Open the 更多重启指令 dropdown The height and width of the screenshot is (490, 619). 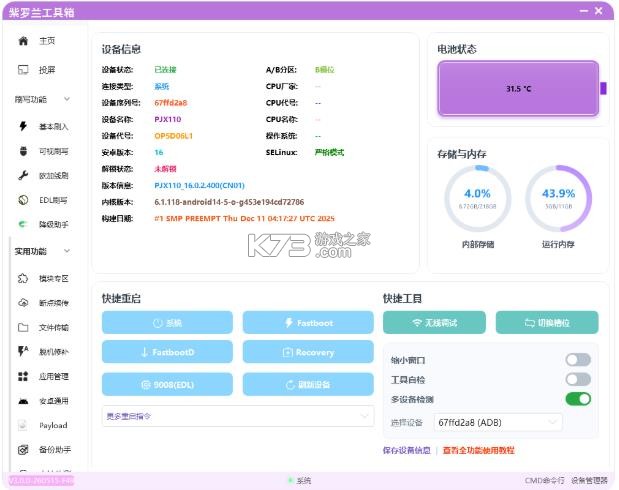238,416
